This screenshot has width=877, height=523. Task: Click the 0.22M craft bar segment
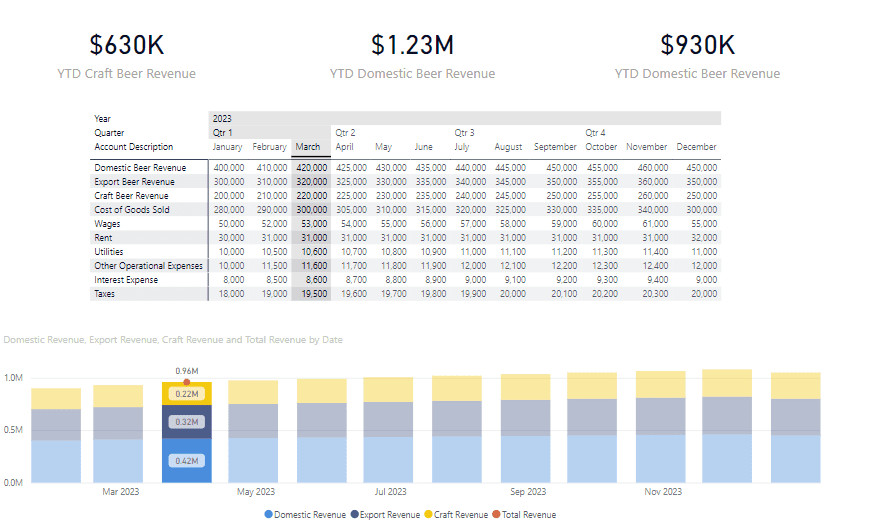[186, 394]
